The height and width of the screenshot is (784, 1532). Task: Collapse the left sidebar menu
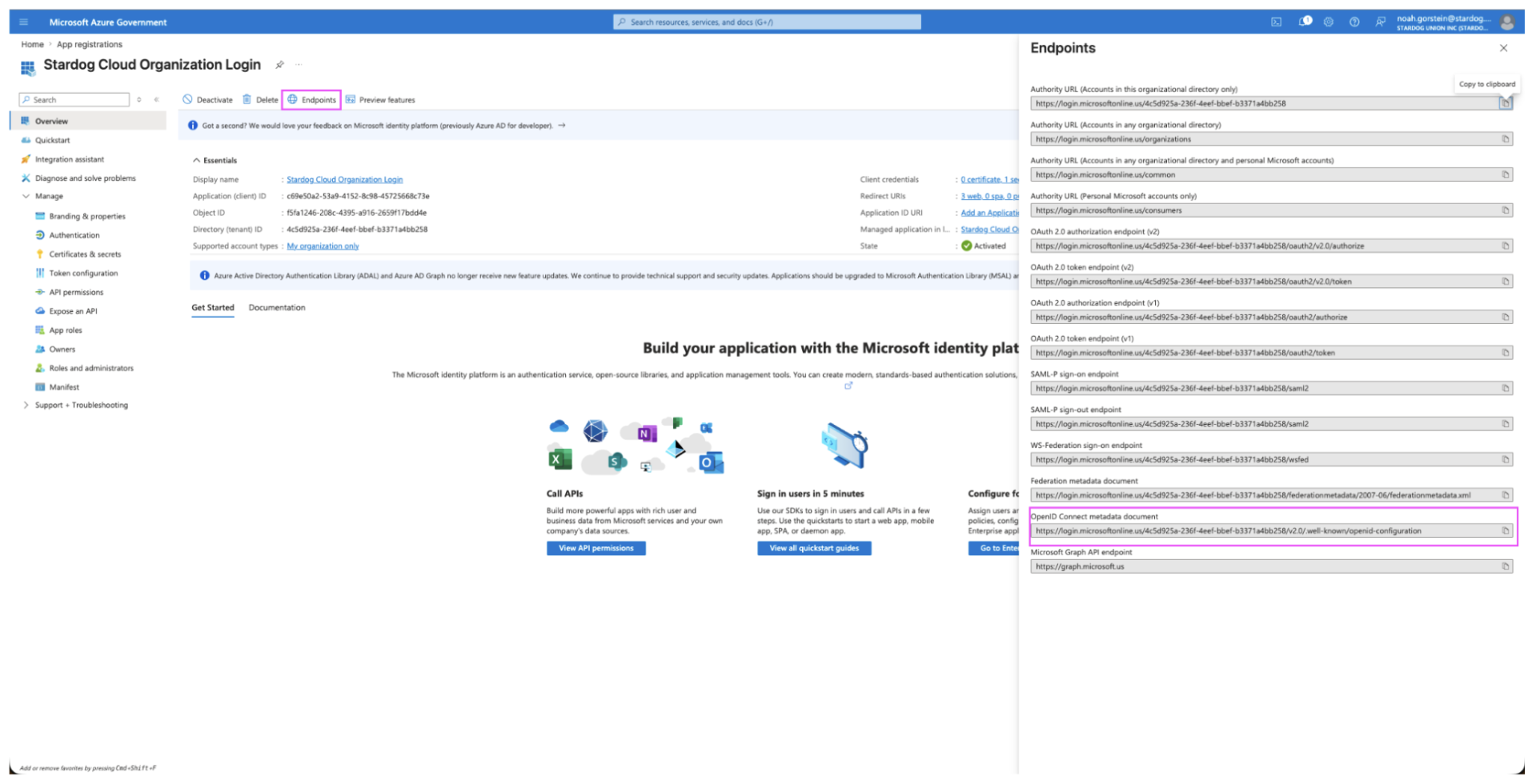click(156, 99)
